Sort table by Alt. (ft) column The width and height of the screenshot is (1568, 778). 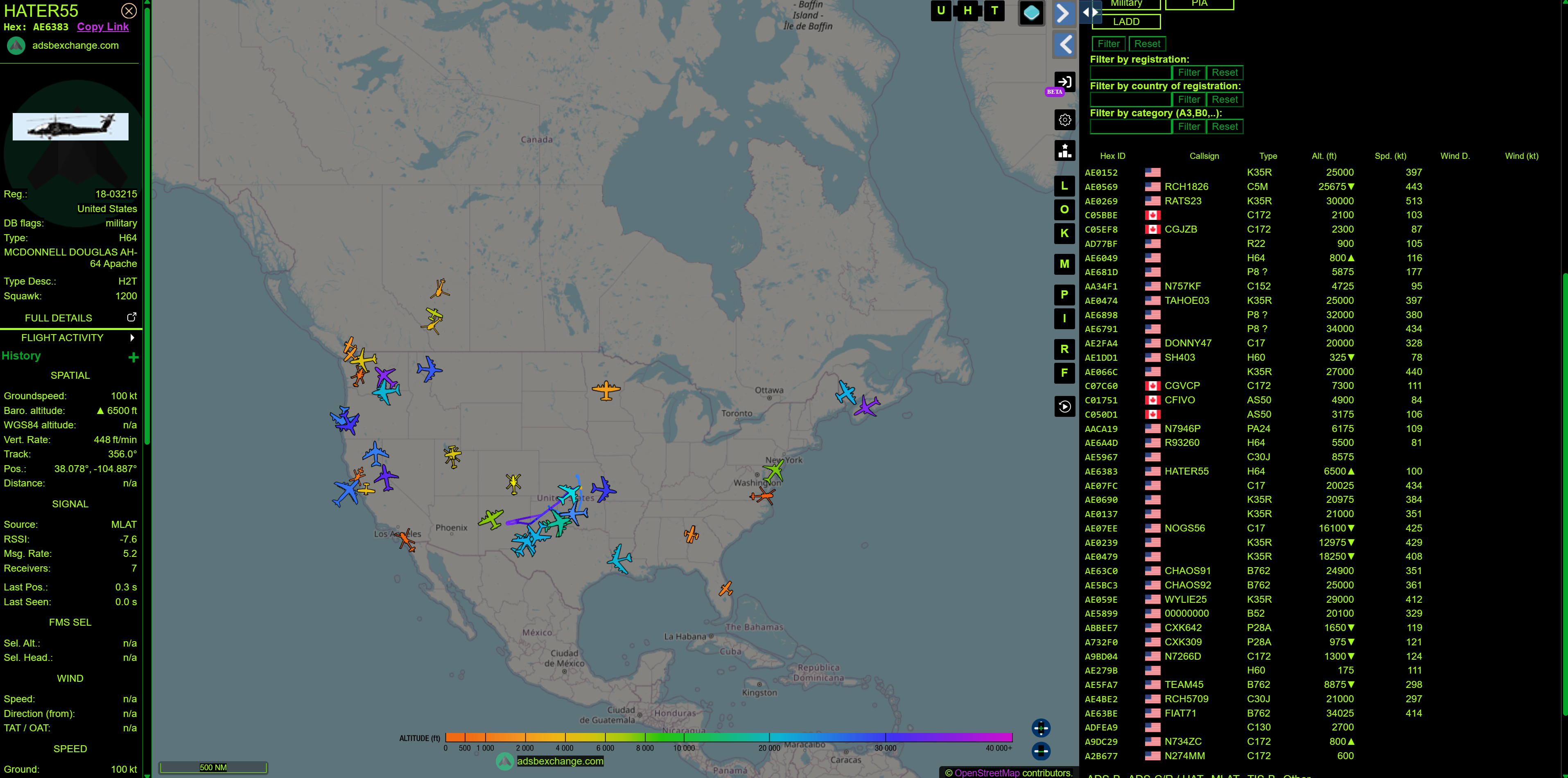point(1324,156)
